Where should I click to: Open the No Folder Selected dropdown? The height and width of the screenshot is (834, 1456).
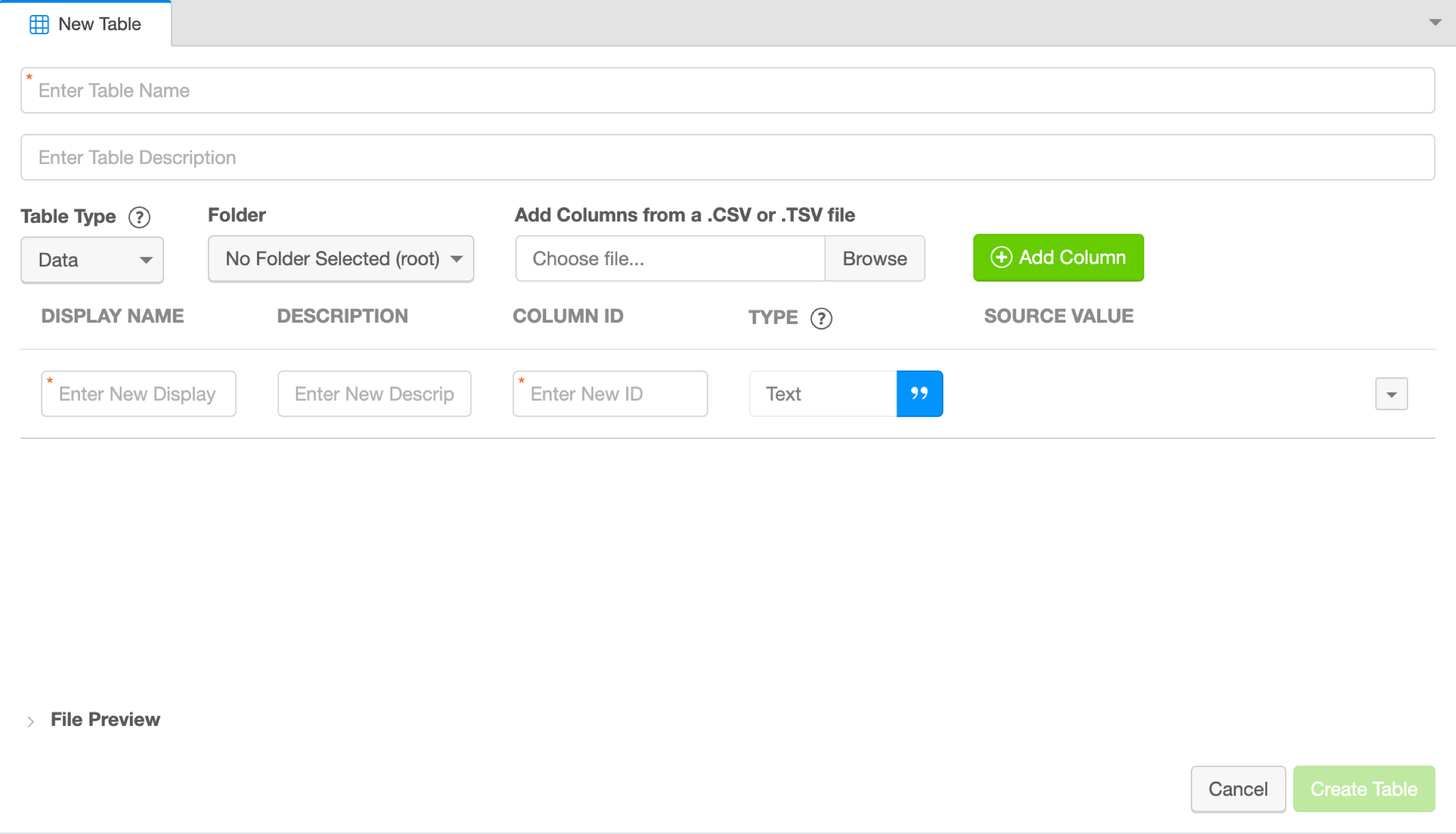341,259
